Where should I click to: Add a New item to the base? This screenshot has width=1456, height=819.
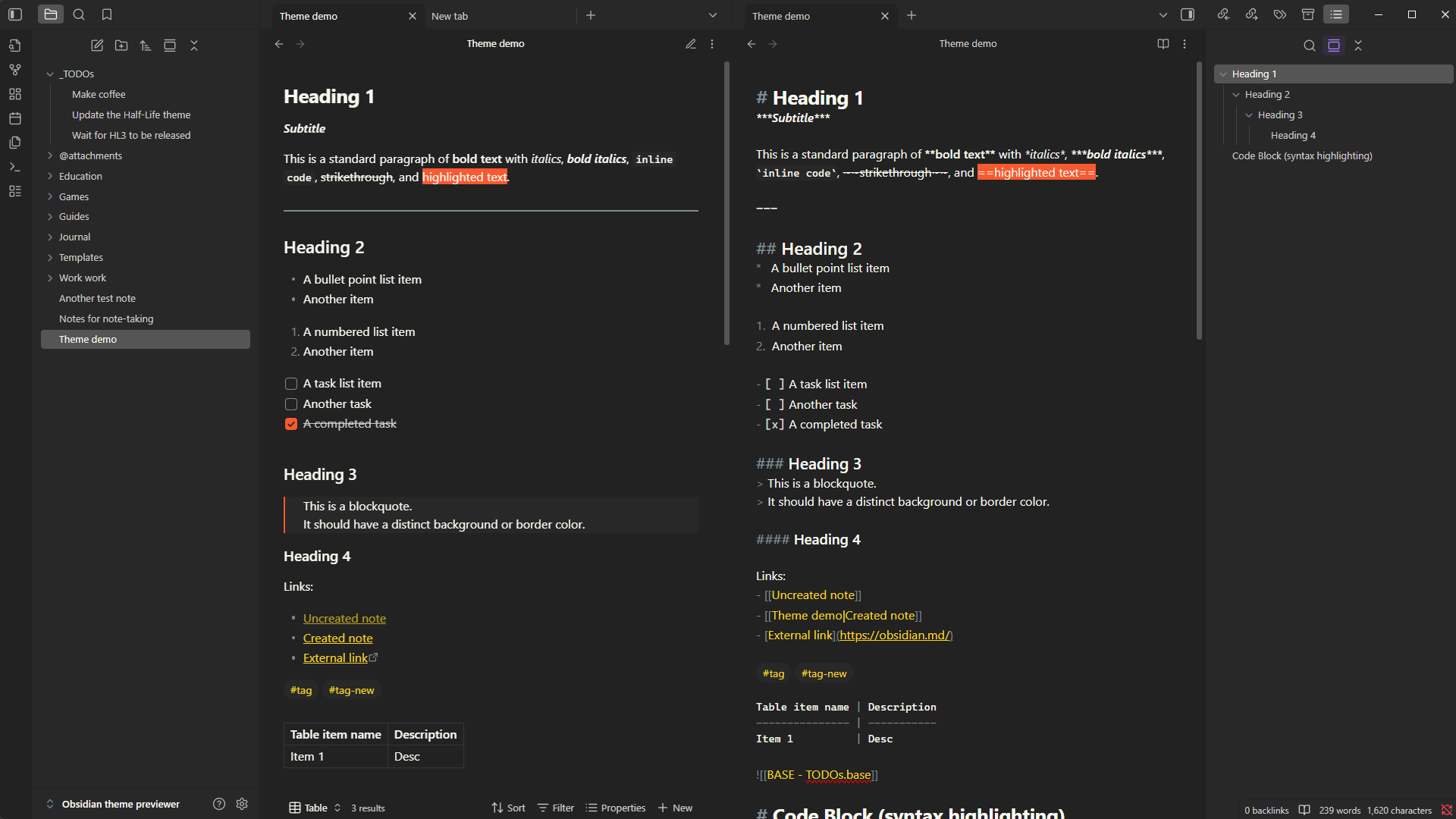tap(675, 808)
